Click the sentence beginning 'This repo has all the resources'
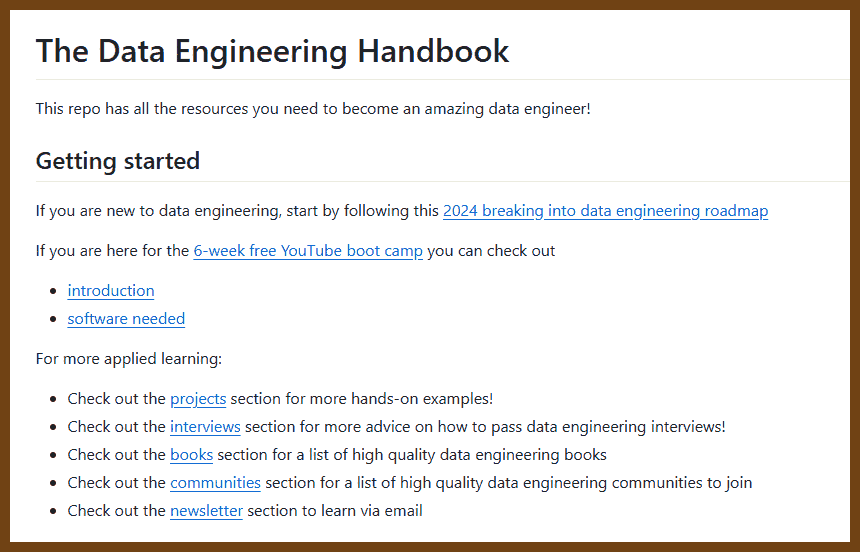This screenshot has height=552, width=860. coord(313,109)
